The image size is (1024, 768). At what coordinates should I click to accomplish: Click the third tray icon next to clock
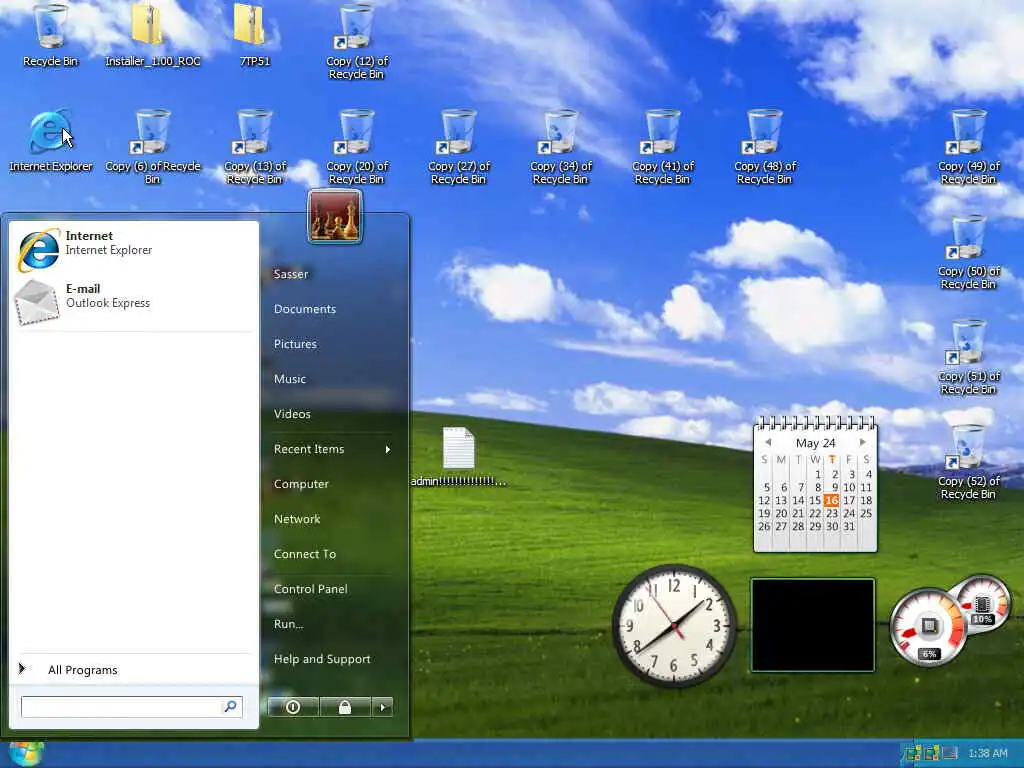click(950, 754)
